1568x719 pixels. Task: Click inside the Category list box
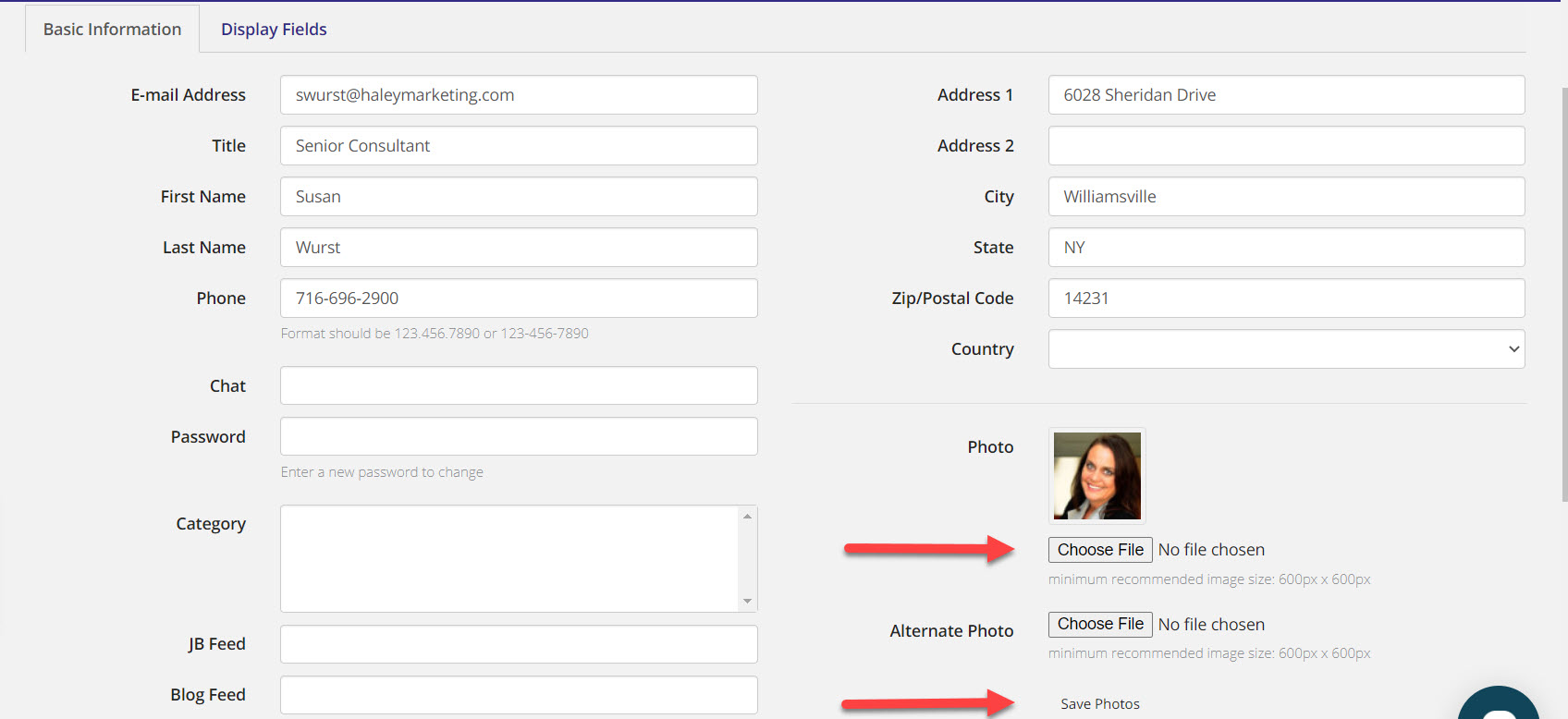[508, 558]
